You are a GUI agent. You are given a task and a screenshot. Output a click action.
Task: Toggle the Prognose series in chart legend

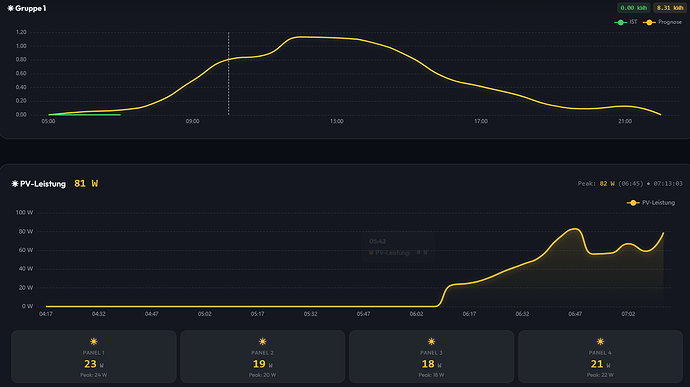click(x=662, y=22)
